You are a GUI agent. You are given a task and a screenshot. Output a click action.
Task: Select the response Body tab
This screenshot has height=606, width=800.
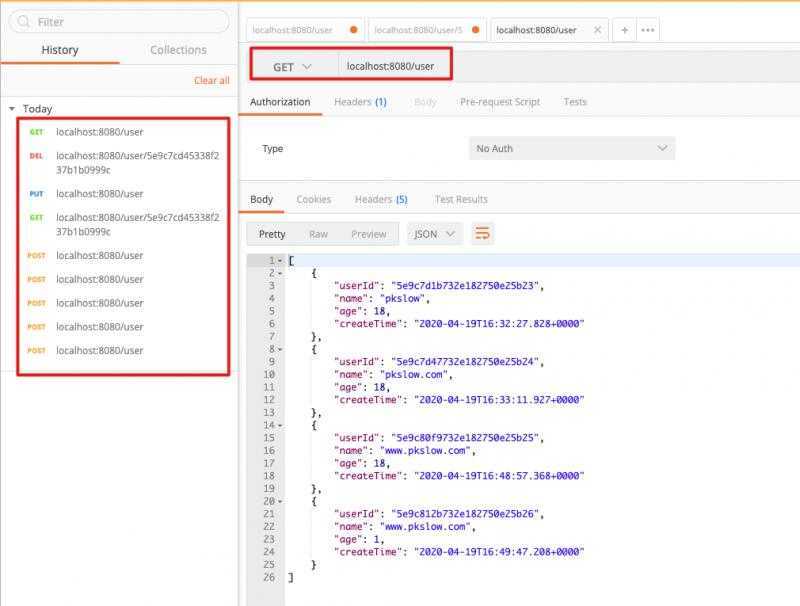261,199
